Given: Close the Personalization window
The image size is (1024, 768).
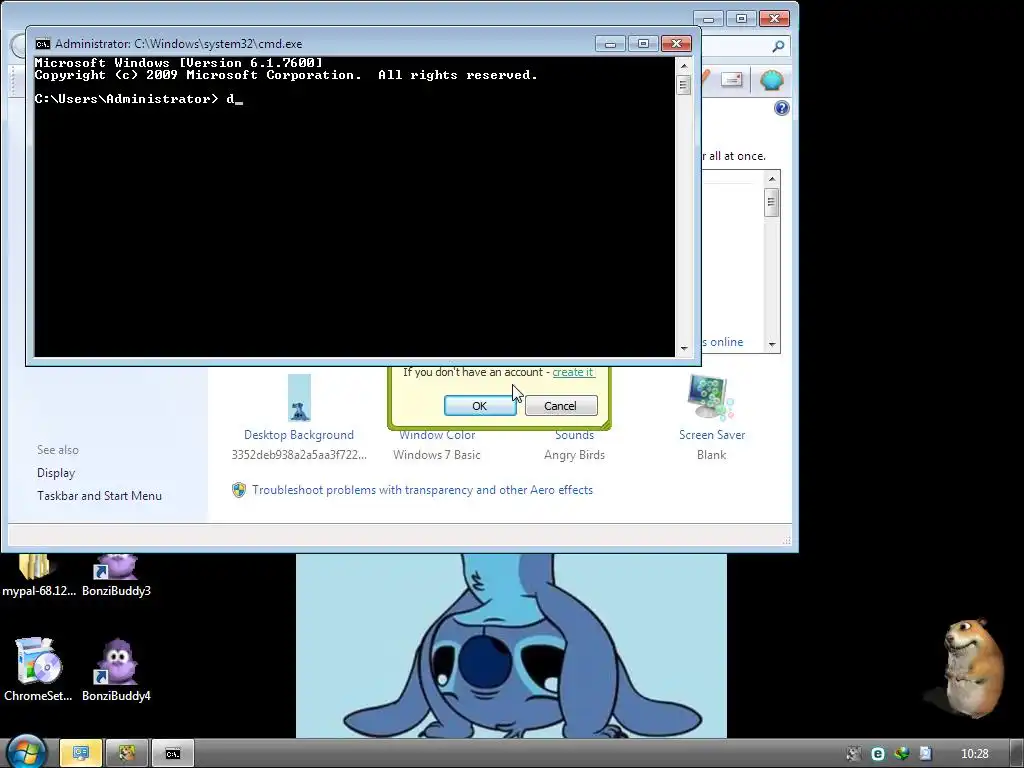Looking at the screenshot, I should tap(775, 18).
